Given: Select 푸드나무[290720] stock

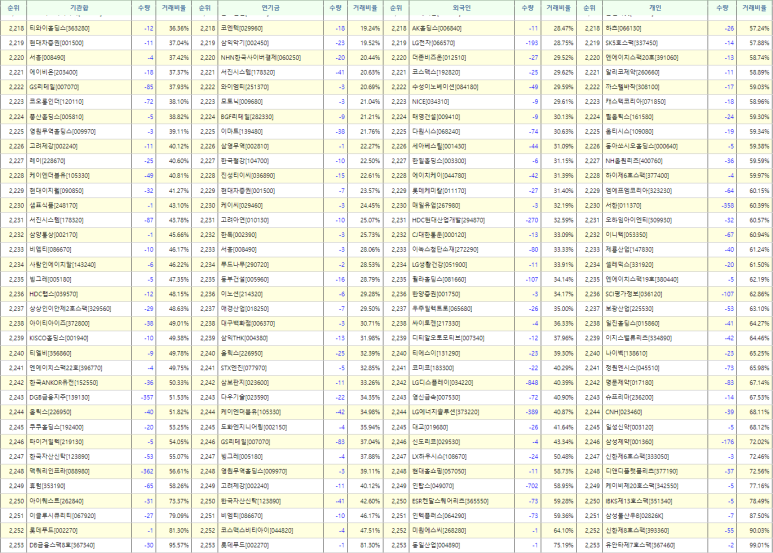Looking at the screenshot, I should pos(245,265).
